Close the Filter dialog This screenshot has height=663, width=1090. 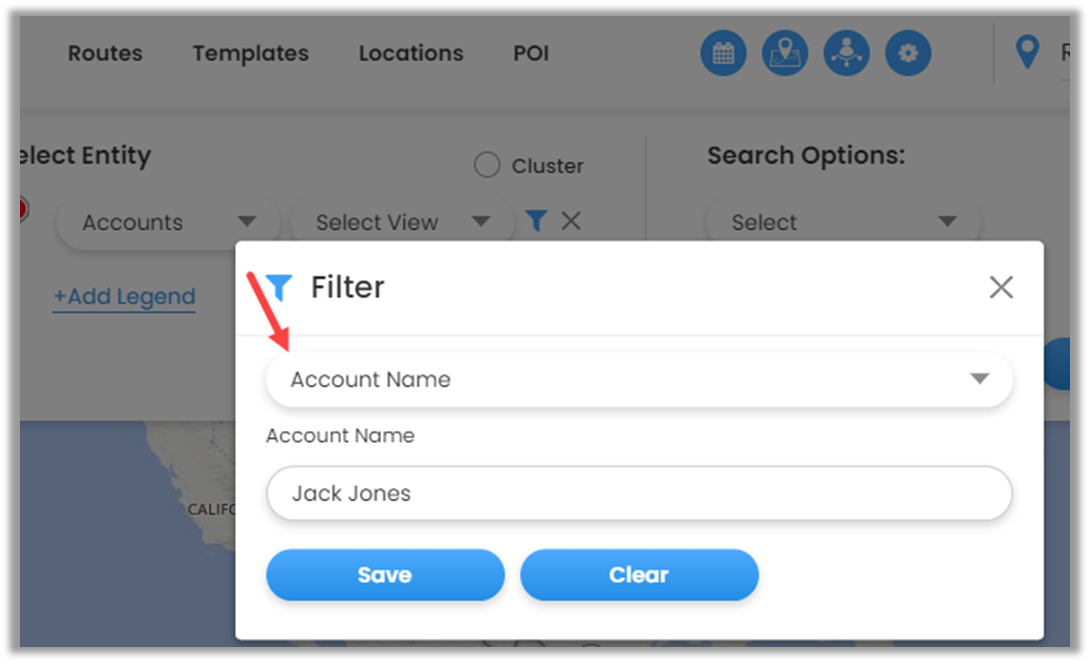pyautogui.click(x=1001, y=288)
